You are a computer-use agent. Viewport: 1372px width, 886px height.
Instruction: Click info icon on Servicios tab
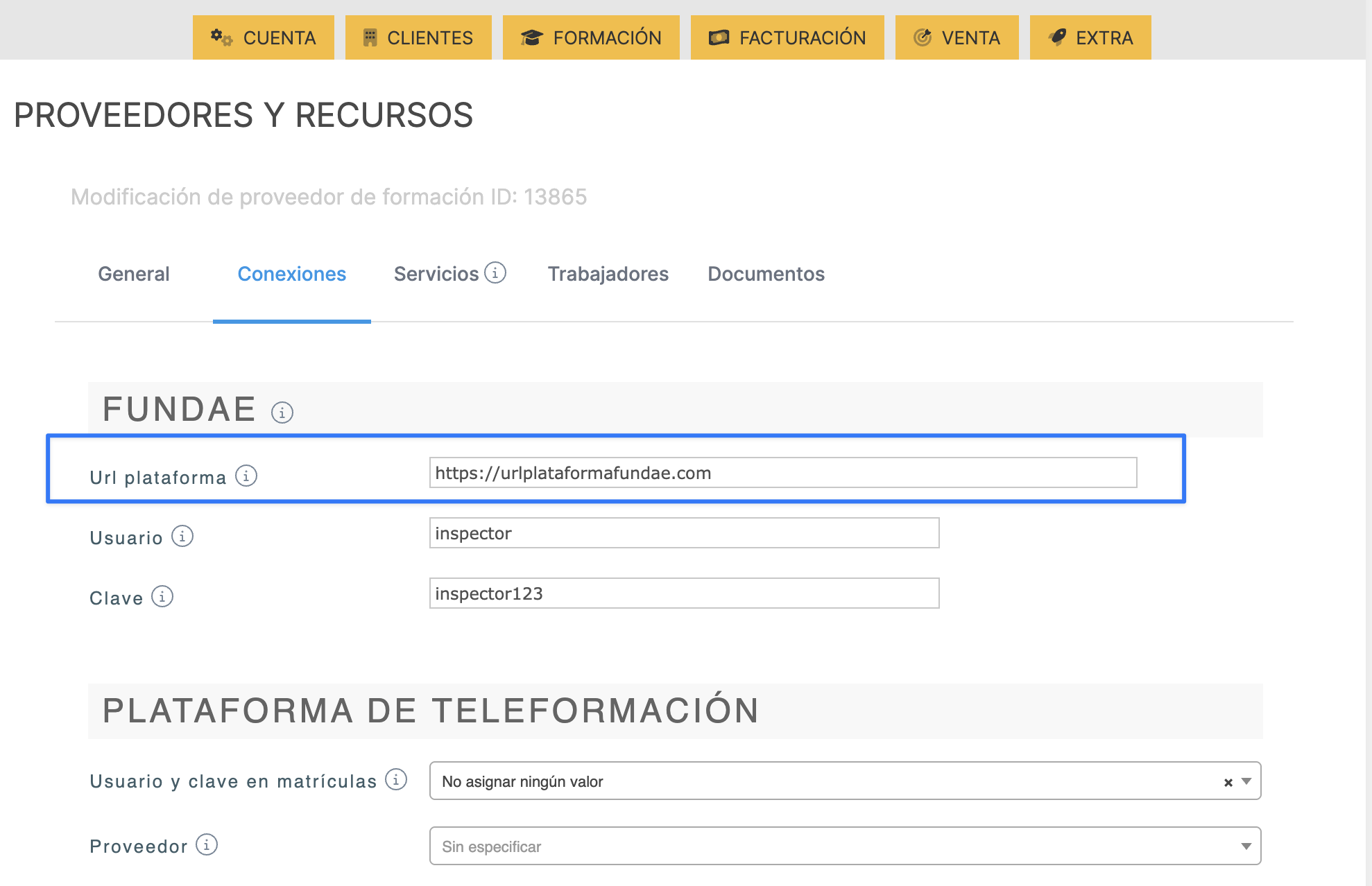(x=495, y=272)
